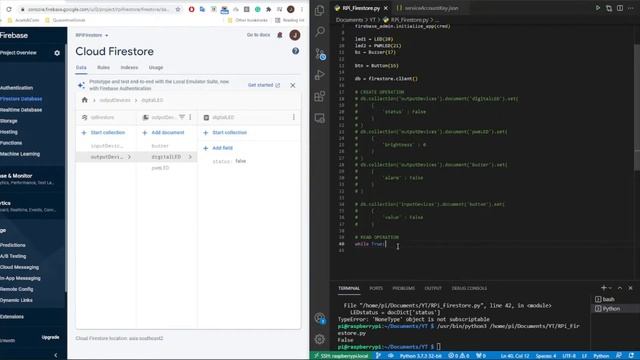Collapse the Firebase side navigation
This screenshot has height=360, width=640.
pyautogui.click(x=56, y=355)
